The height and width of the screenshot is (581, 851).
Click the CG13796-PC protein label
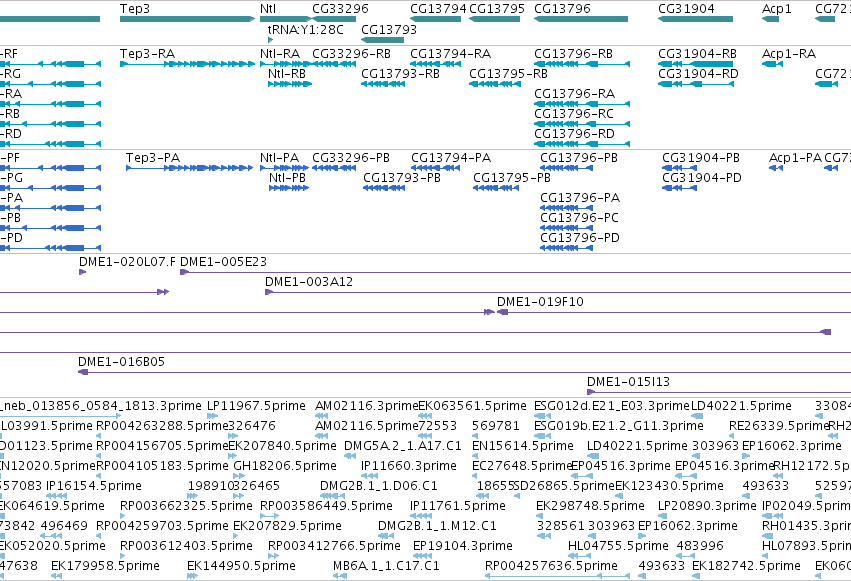580,218
